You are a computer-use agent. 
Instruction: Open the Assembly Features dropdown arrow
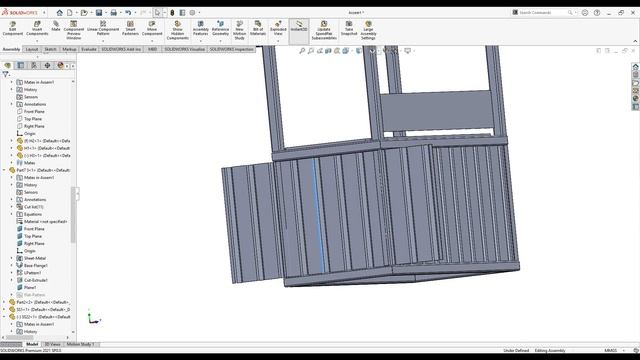(200, 40)
